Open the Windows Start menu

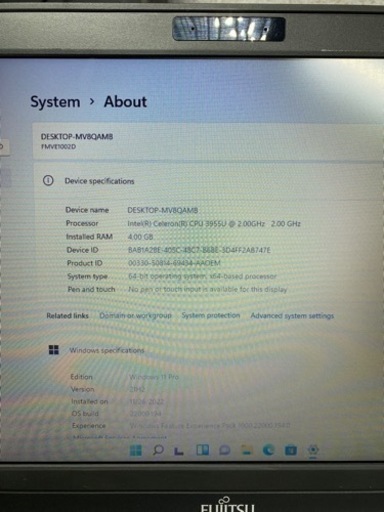tap(135, 450)
